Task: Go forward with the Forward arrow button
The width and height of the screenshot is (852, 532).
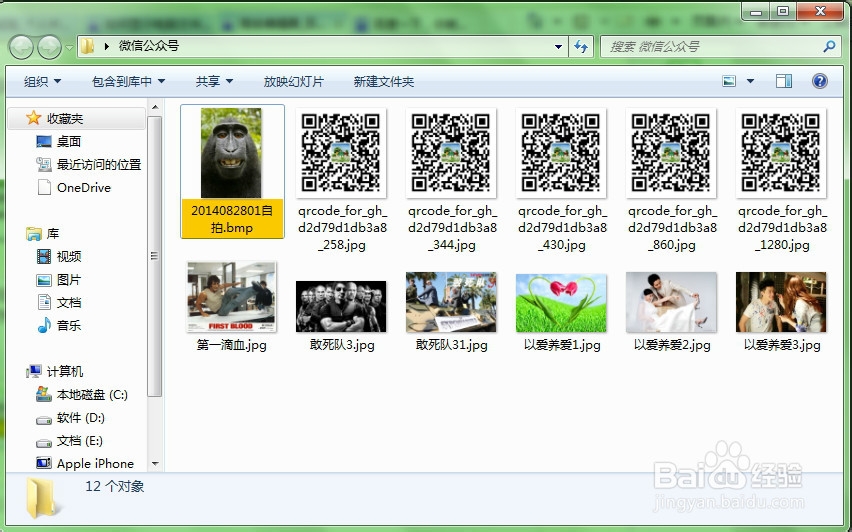Action: [50, 47]
